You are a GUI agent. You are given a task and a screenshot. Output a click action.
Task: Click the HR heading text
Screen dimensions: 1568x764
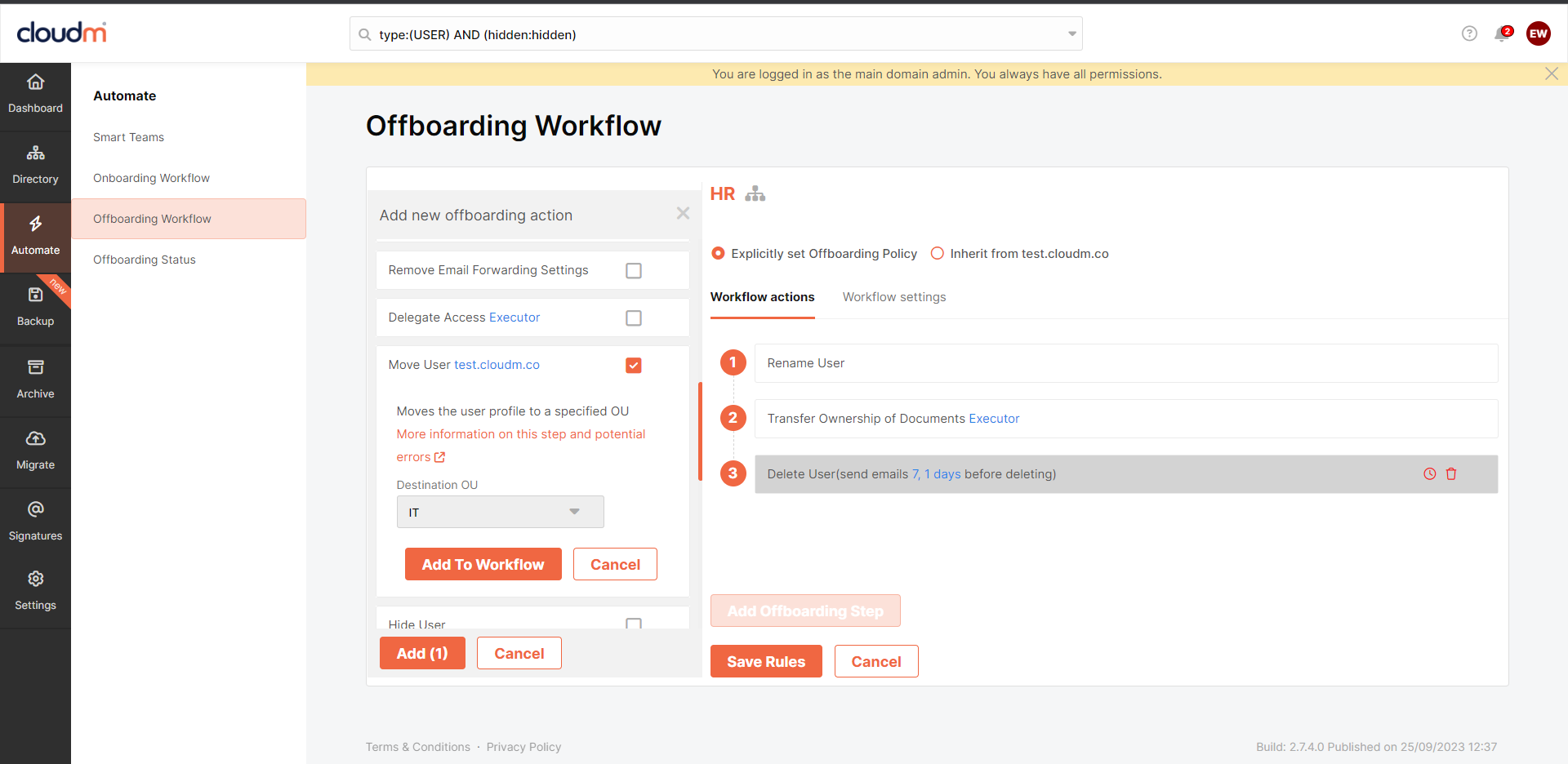[723, 193]
